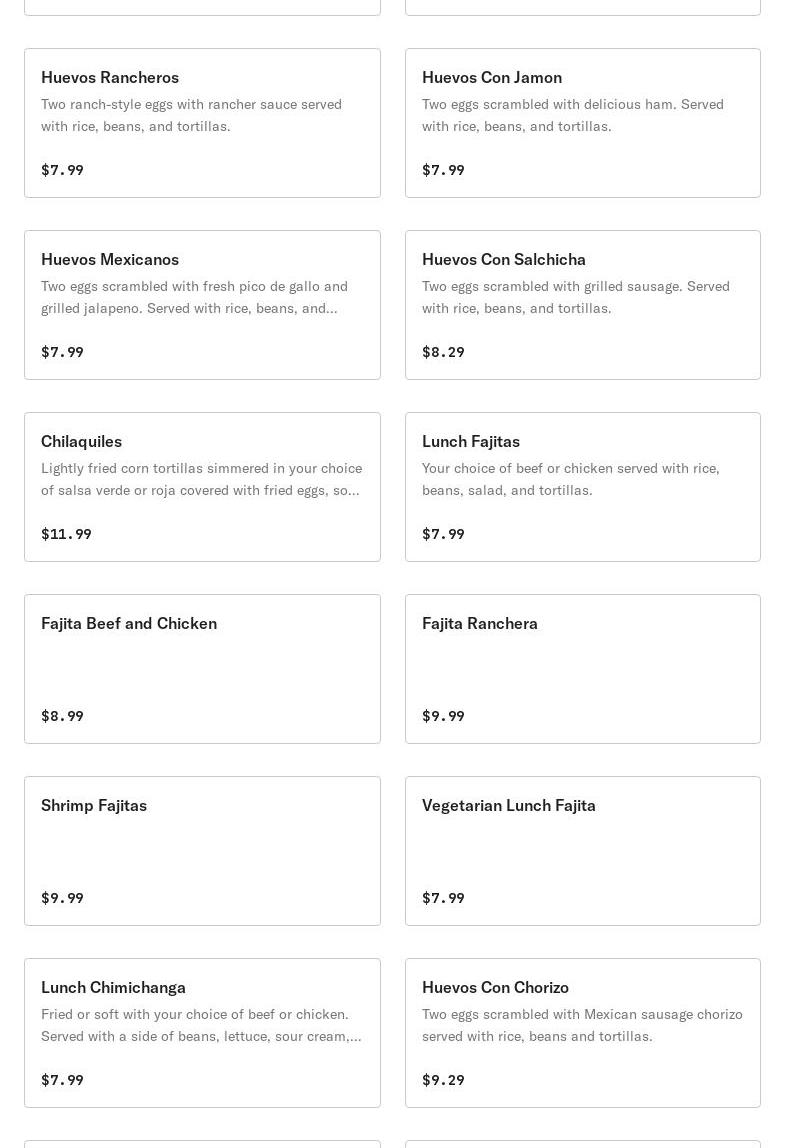Open the Vegetarian Lunch Fajita card
785x1148 pixels.
tap(509, 805)
